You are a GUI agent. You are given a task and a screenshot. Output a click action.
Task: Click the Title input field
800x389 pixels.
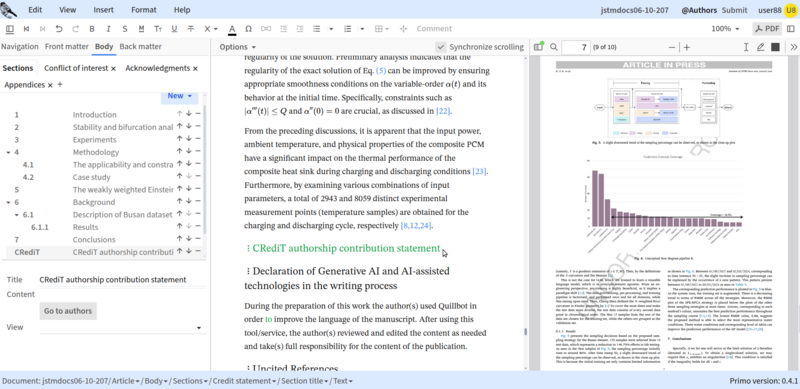pos(122,280)
